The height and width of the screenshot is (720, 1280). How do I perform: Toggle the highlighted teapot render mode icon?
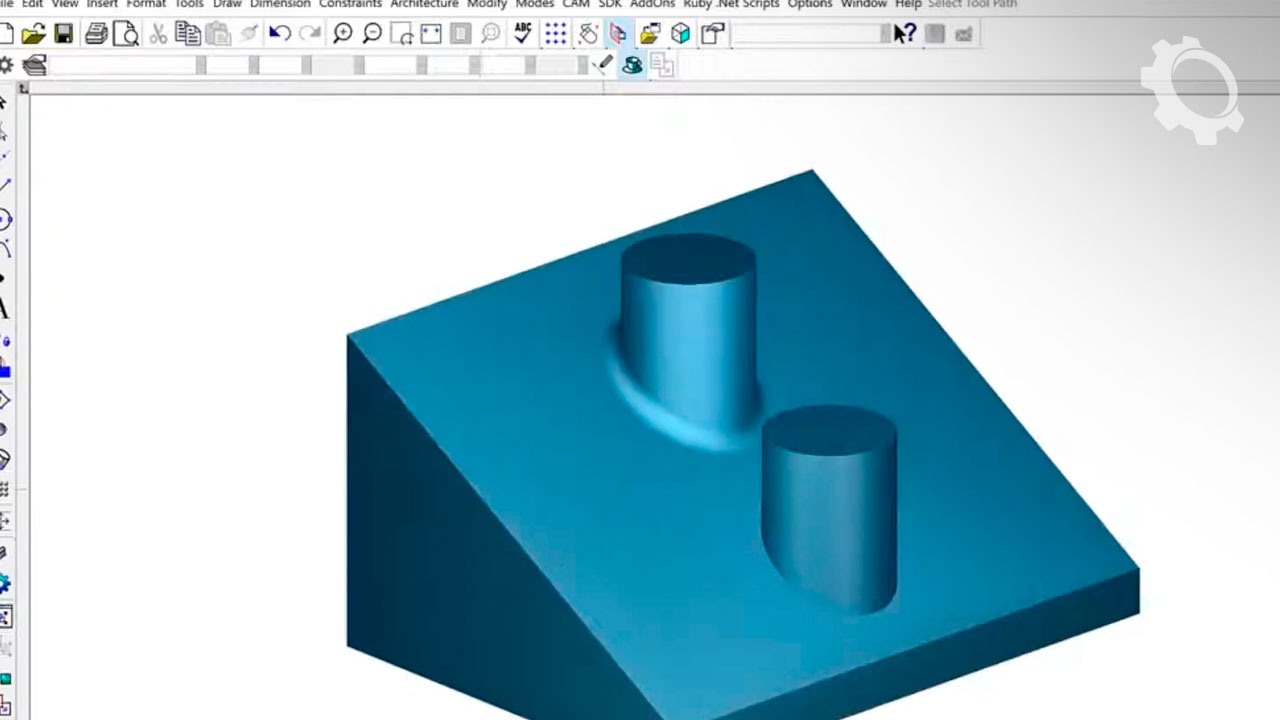[632, 66]
